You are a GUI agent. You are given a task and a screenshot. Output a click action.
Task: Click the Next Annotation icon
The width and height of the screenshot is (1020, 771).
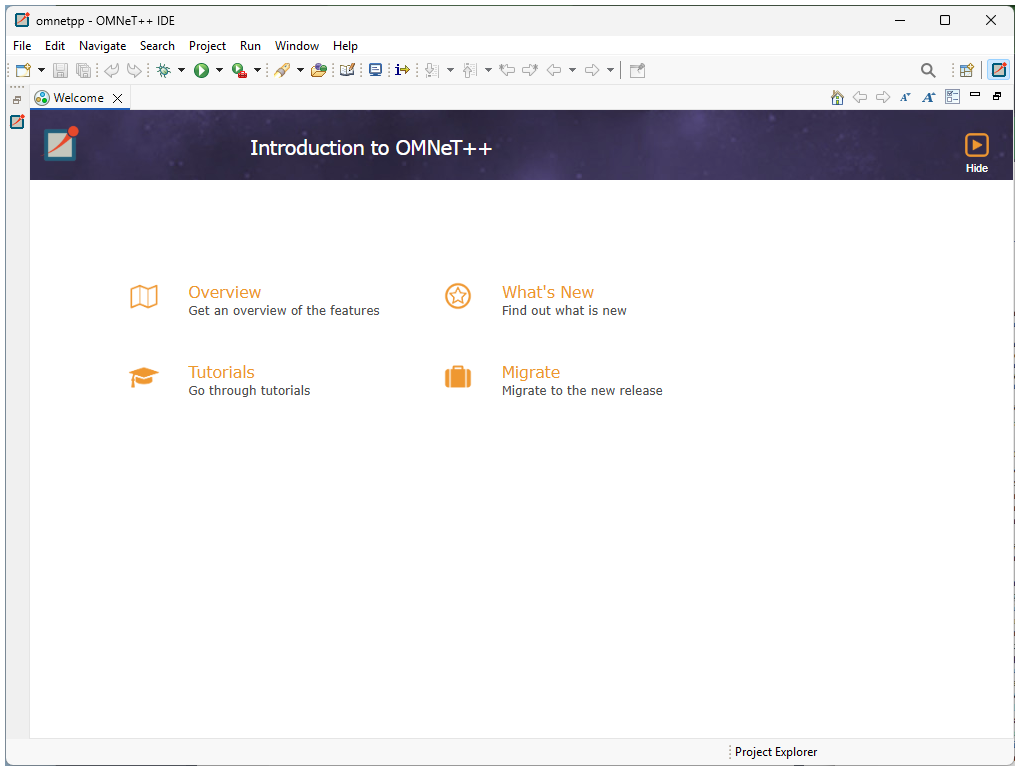(432, 70)
